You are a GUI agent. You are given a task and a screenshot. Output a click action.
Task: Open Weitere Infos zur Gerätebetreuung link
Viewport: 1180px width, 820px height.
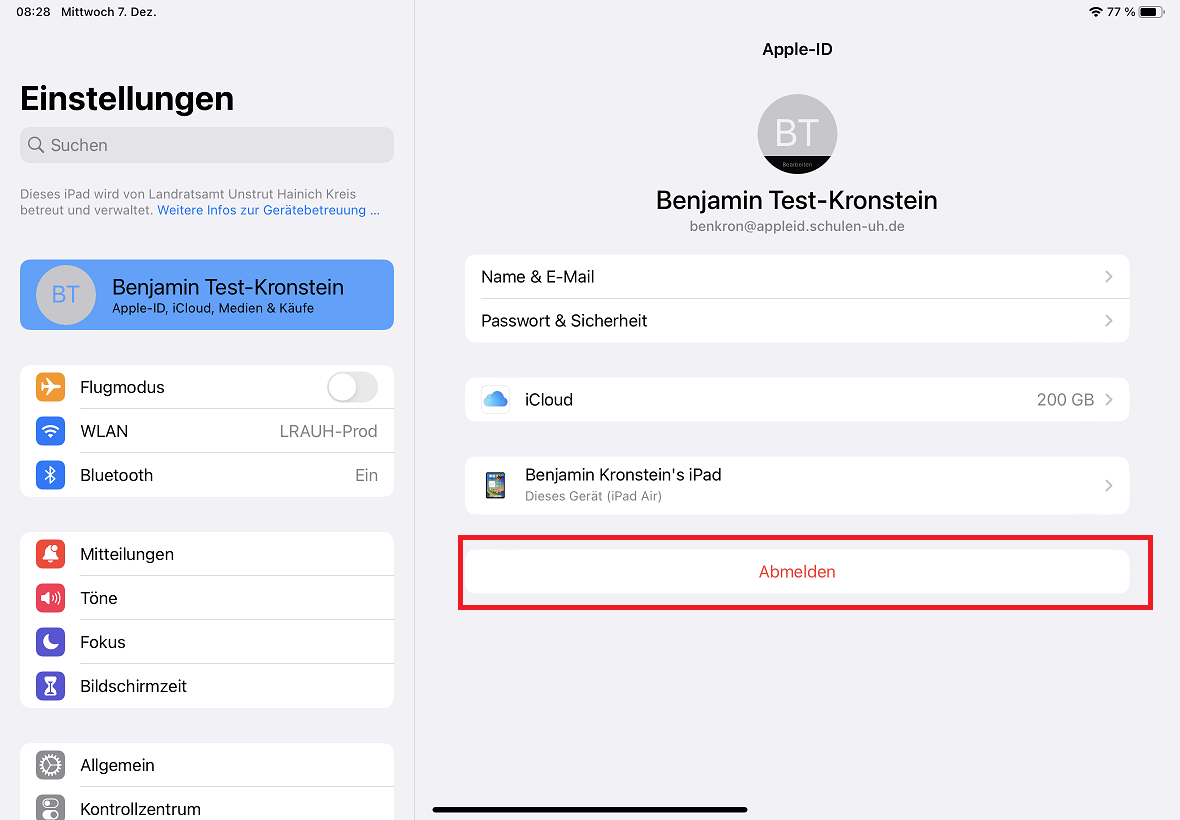click(x=269, y=211)
